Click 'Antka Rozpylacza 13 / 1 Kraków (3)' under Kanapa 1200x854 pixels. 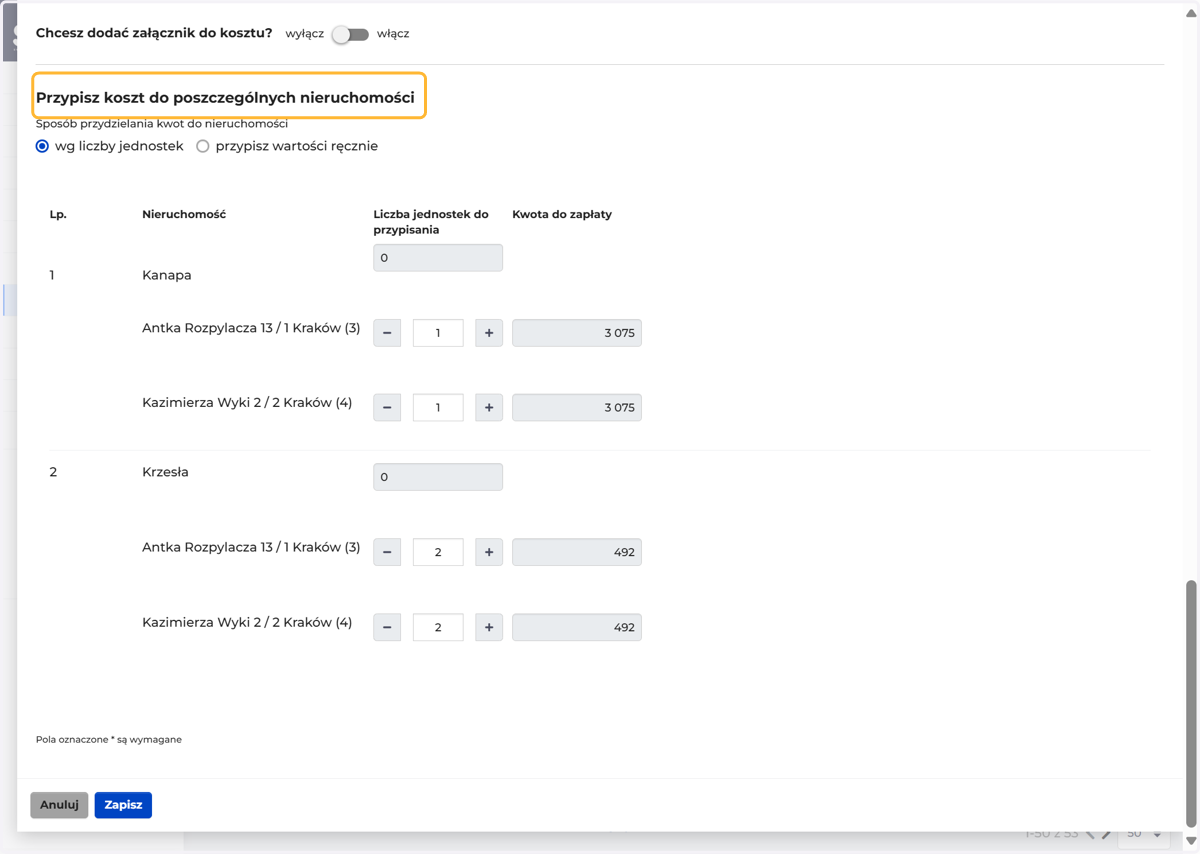click(x=251, y=328)
